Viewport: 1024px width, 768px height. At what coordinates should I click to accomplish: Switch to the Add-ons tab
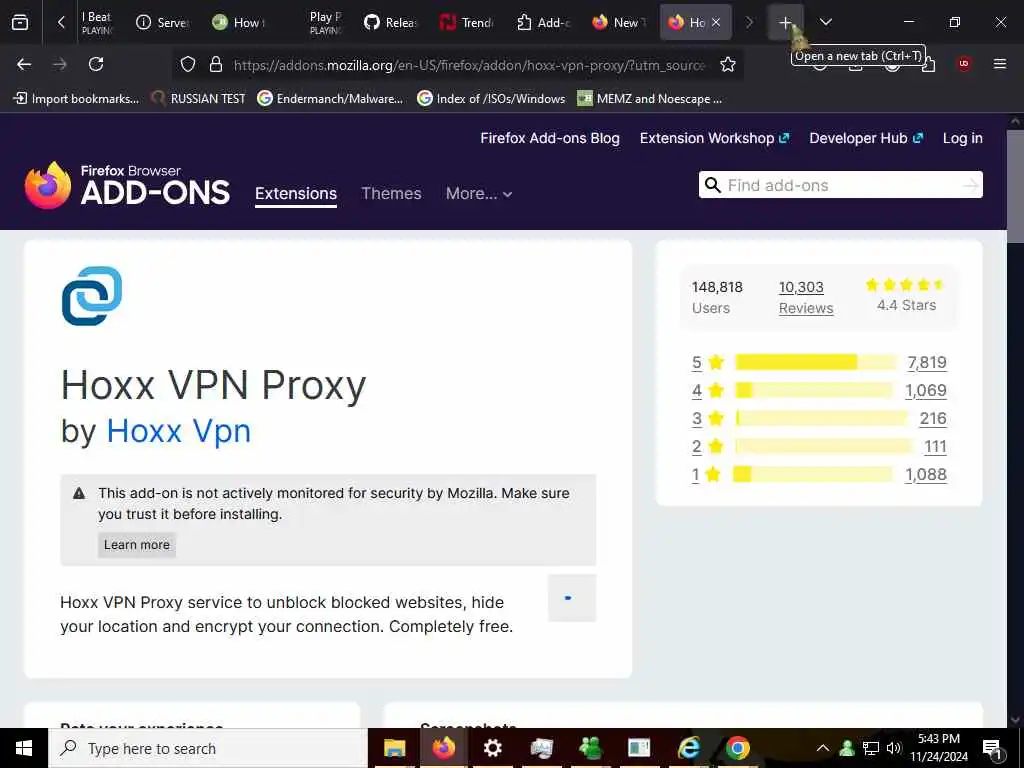[543, 22]
